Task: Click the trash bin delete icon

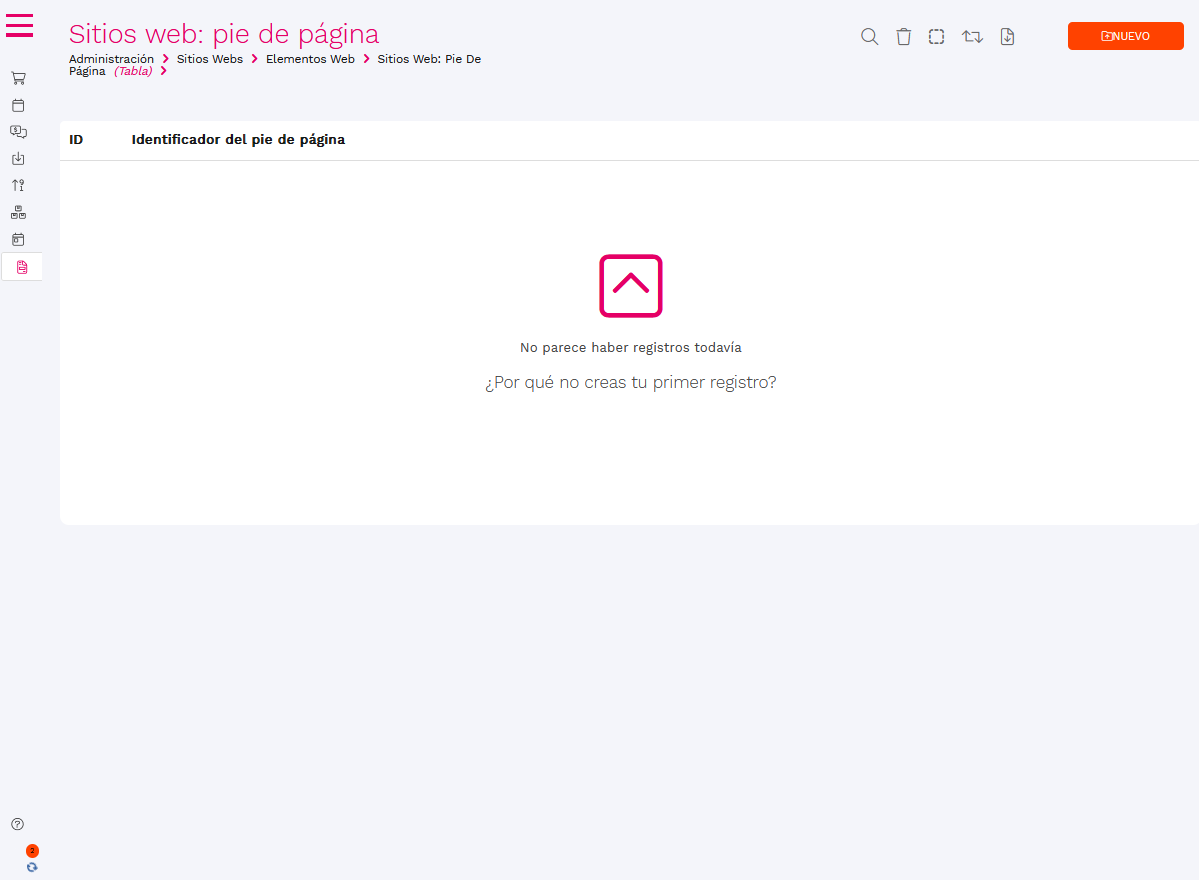Action: [903, 37]
